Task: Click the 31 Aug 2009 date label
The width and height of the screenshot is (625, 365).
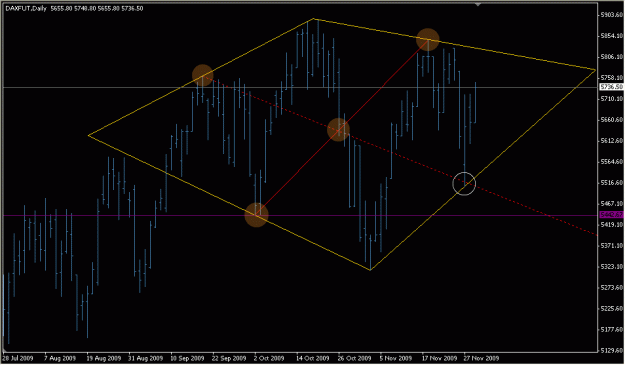Action: 145,358
